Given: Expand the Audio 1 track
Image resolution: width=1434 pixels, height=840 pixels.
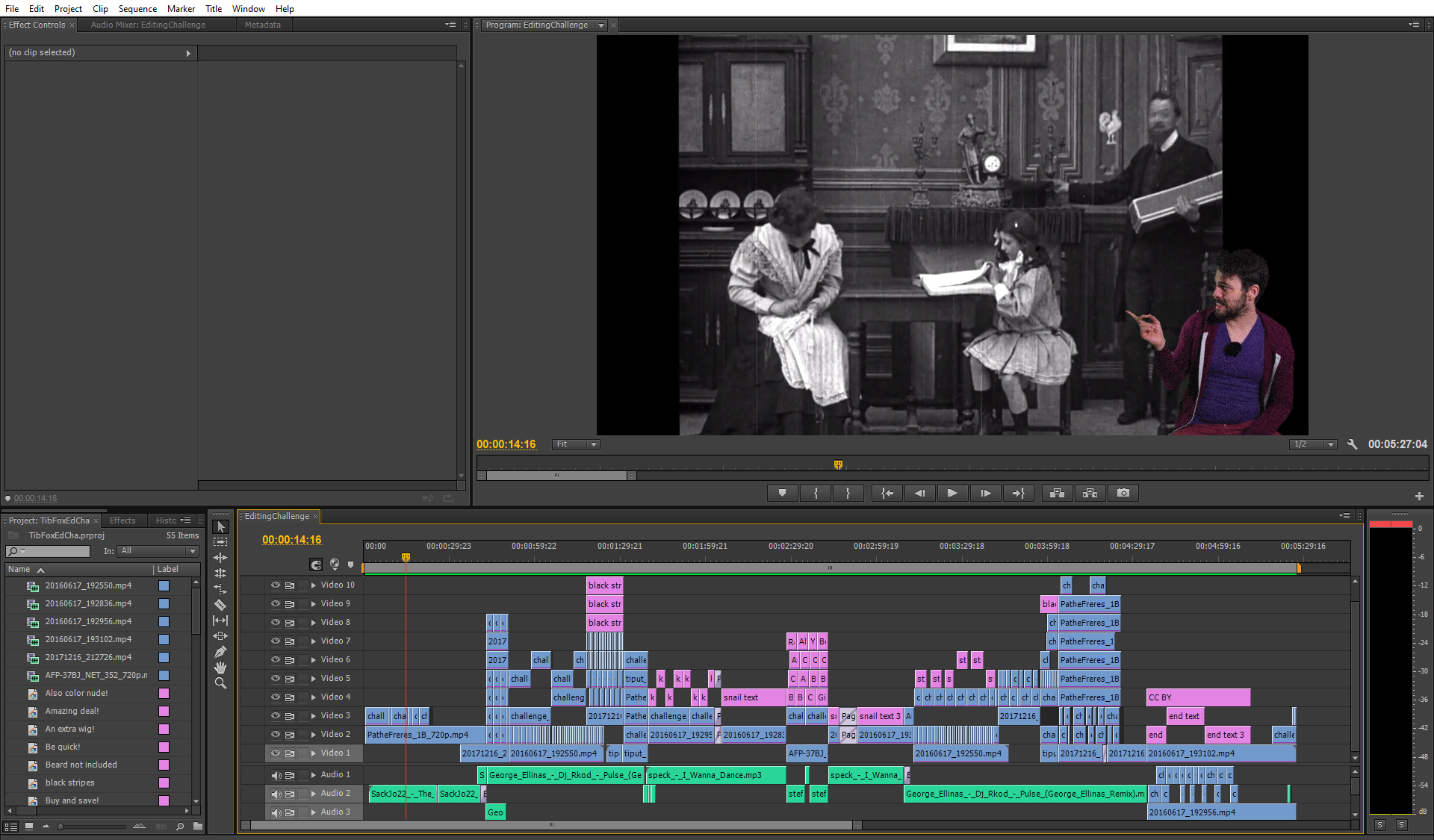Looking at the screenshot, I should (x=314, y=775).
